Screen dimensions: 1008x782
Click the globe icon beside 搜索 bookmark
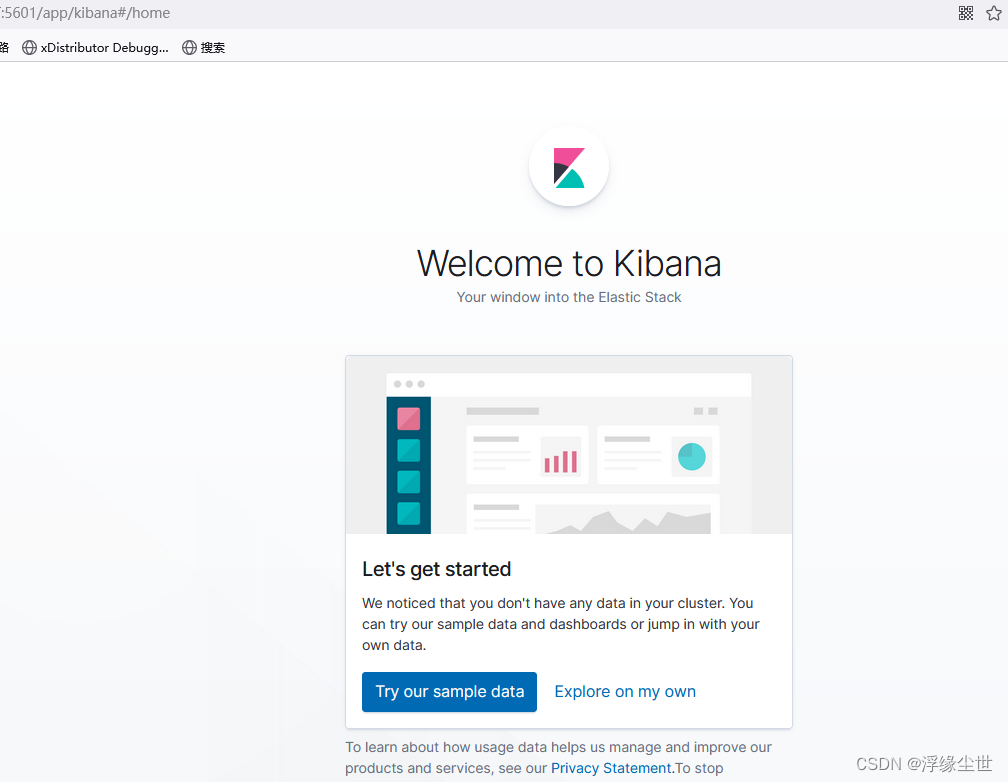tap(189, 48)
